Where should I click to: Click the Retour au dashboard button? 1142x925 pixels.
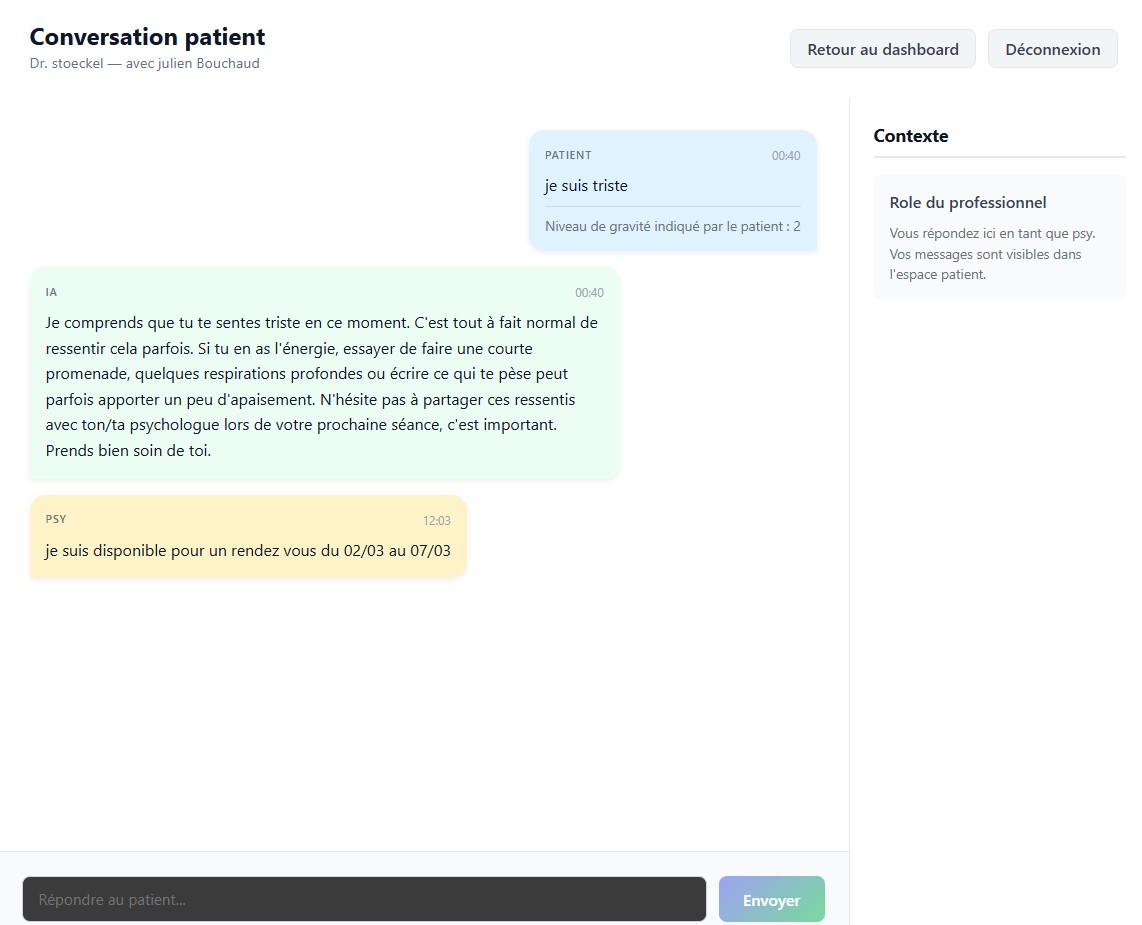click(x=882, y=49)
